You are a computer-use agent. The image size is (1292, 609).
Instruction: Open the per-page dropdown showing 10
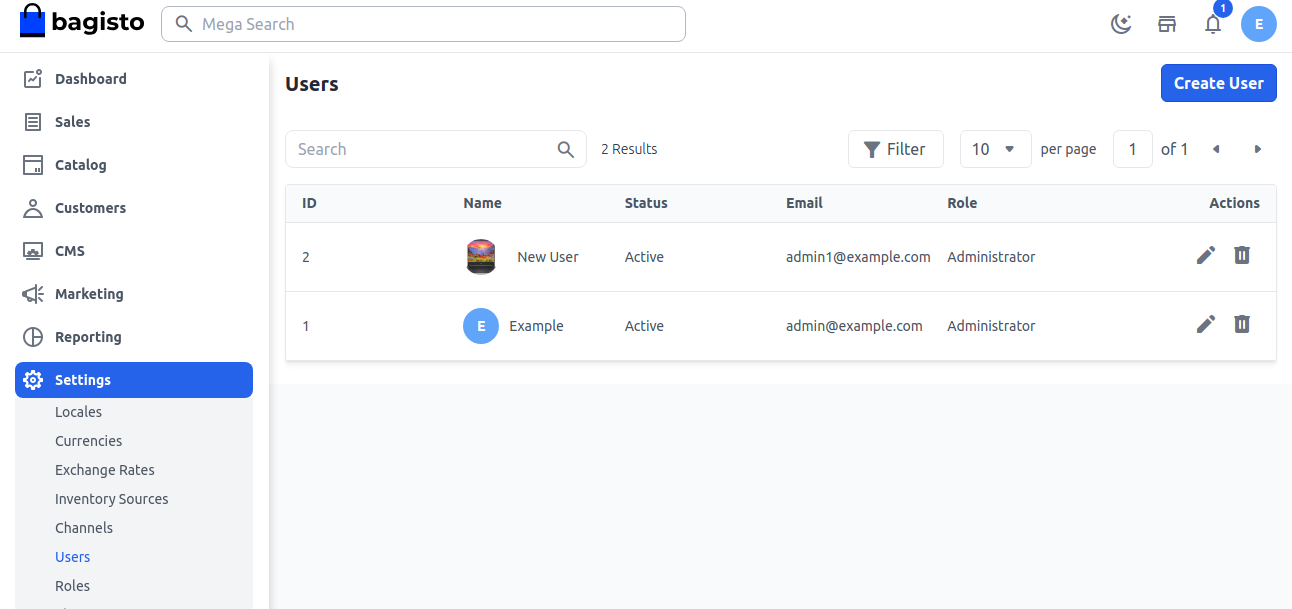click(x=995, y=148)
